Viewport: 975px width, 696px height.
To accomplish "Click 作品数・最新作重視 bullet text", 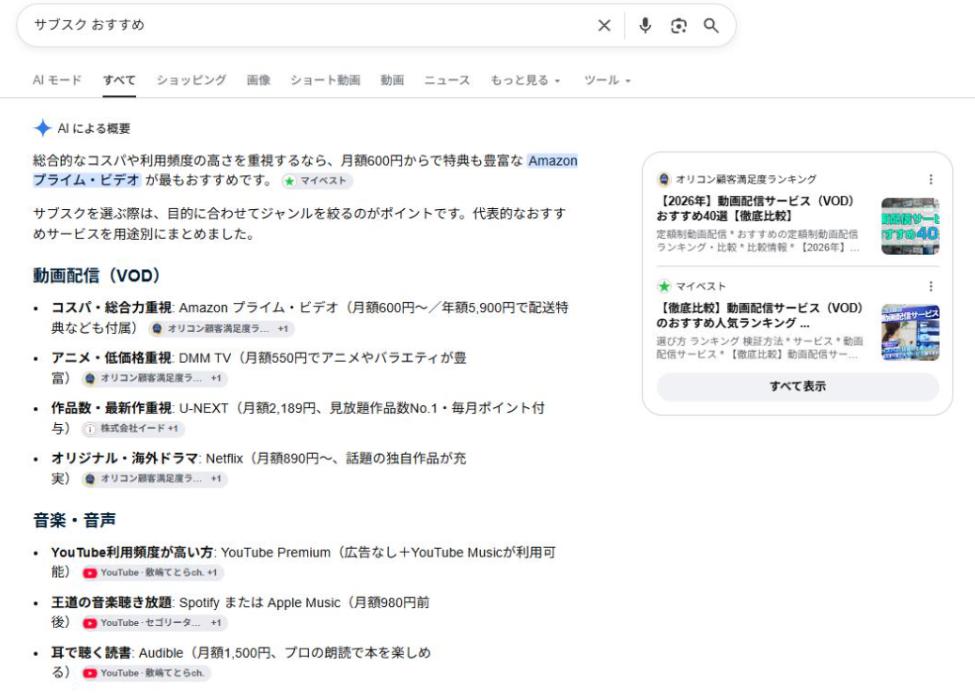I will pyautogui.click(x=111, y=408).
